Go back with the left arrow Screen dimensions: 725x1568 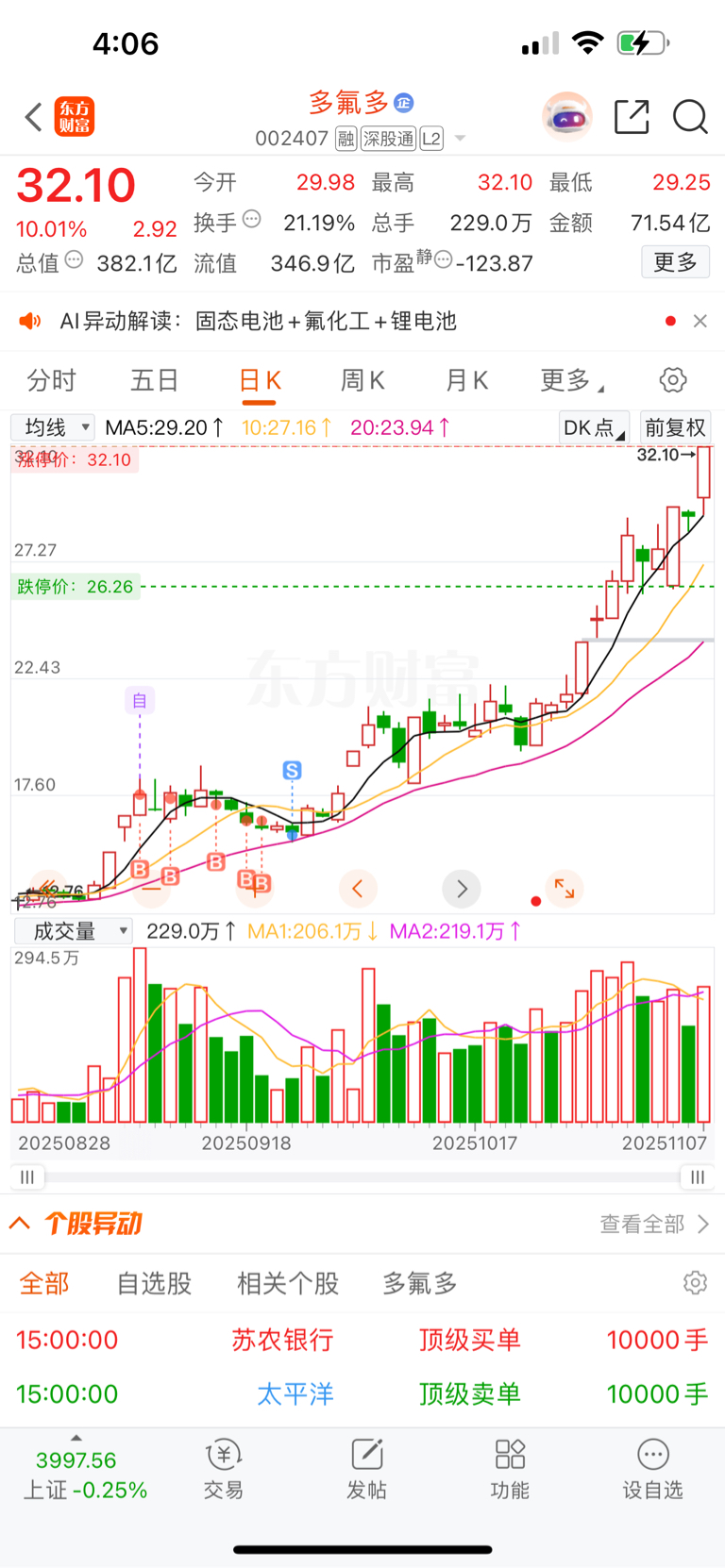coord(34,117)
